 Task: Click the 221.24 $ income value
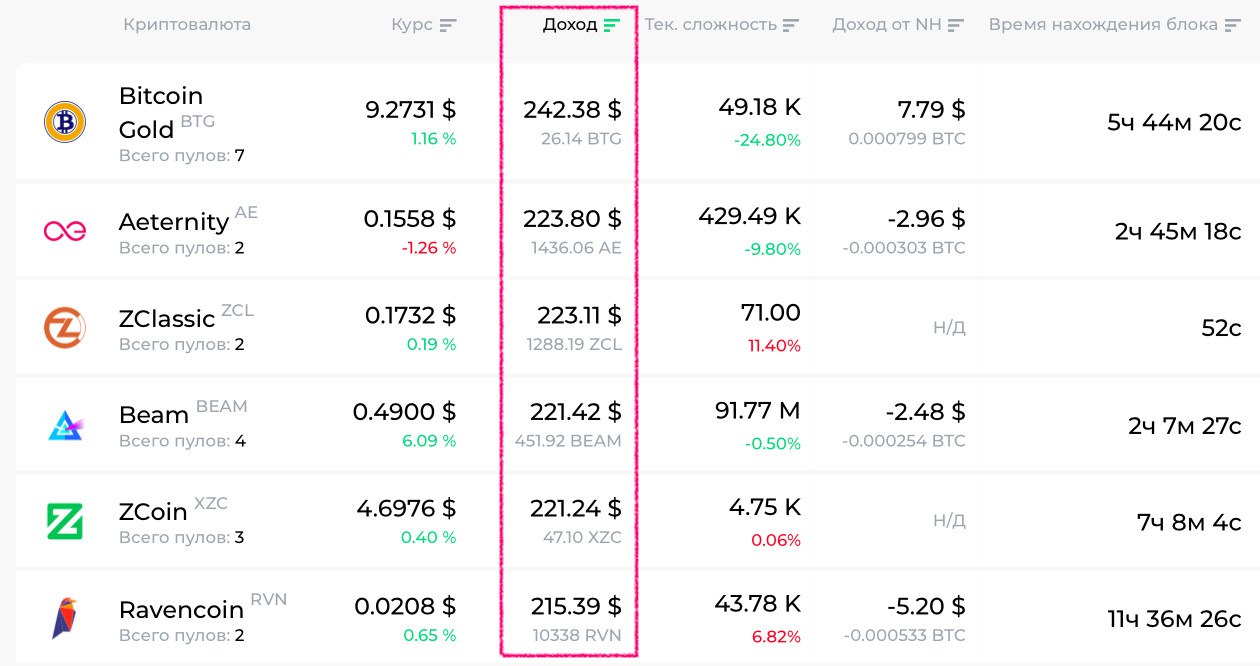(x=575, y=508)
